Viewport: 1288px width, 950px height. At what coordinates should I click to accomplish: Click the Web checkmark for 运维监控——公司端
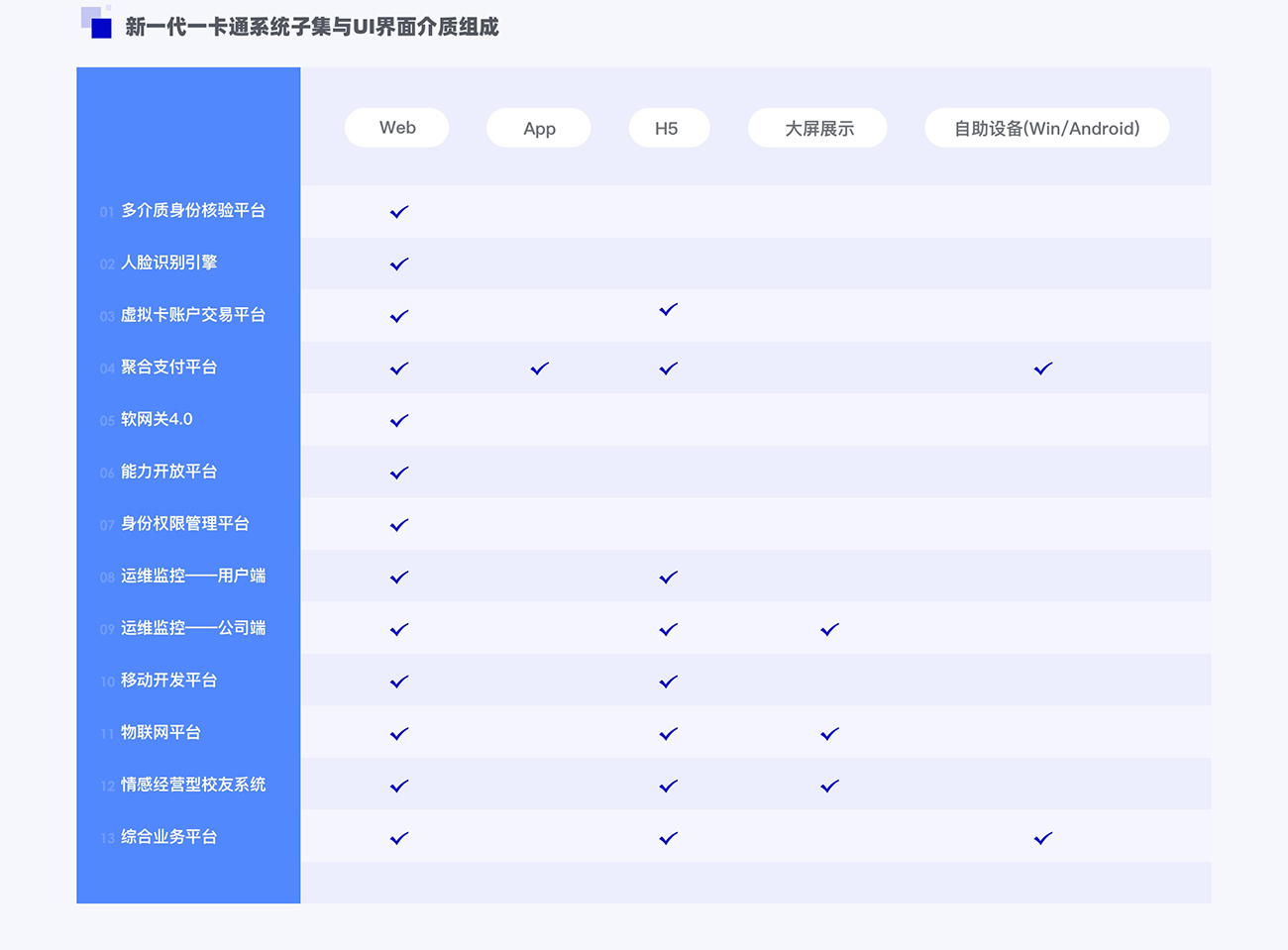point(399,629)
